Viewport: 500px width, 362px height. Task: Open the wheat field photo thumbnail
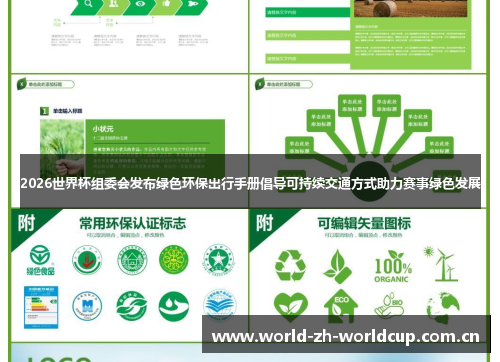tap(62, 148)
